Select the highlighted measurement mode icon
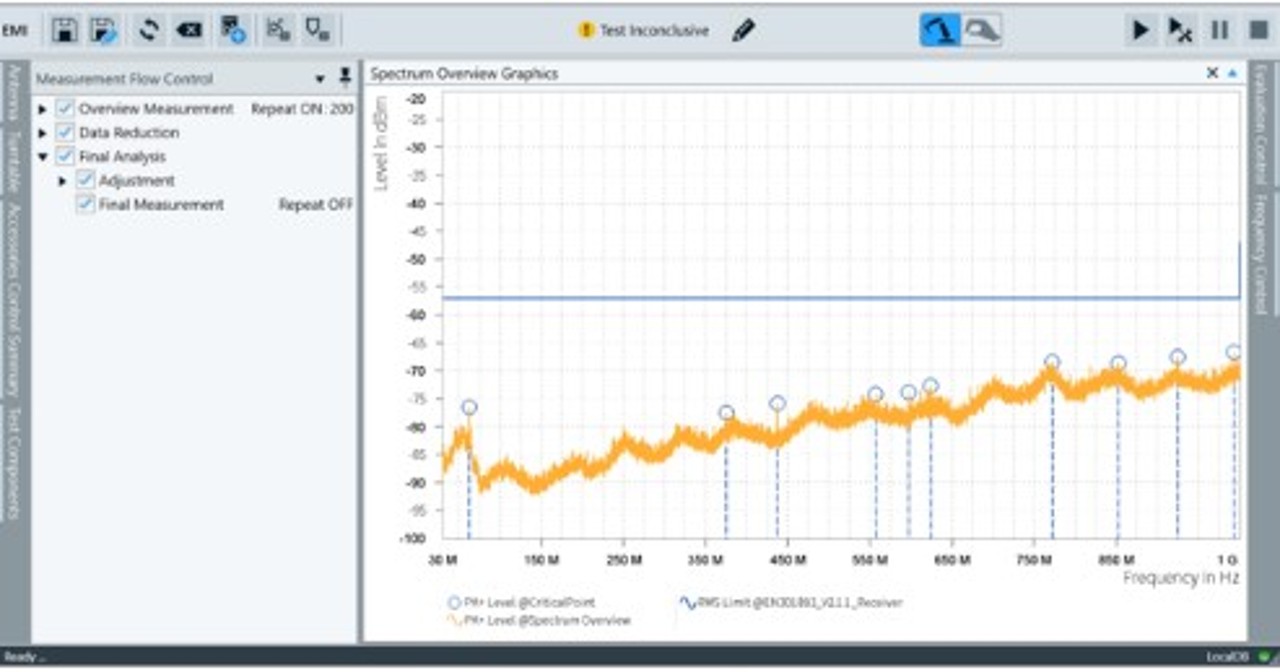This screenshot has width=1280, height=672. [940, 30]
